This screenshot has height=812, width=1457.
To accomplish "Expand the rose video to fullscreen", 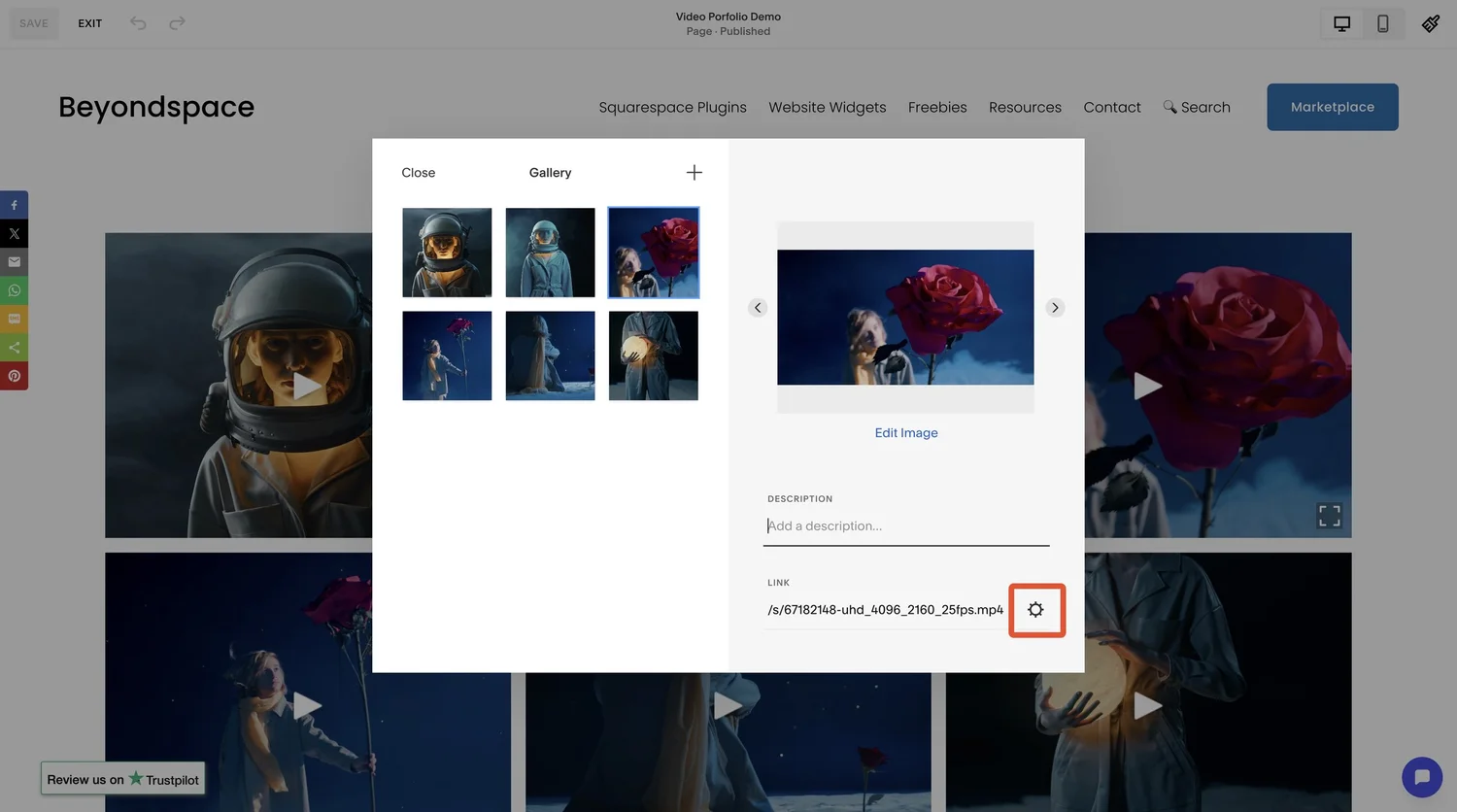I will (x=1329, y=516).
